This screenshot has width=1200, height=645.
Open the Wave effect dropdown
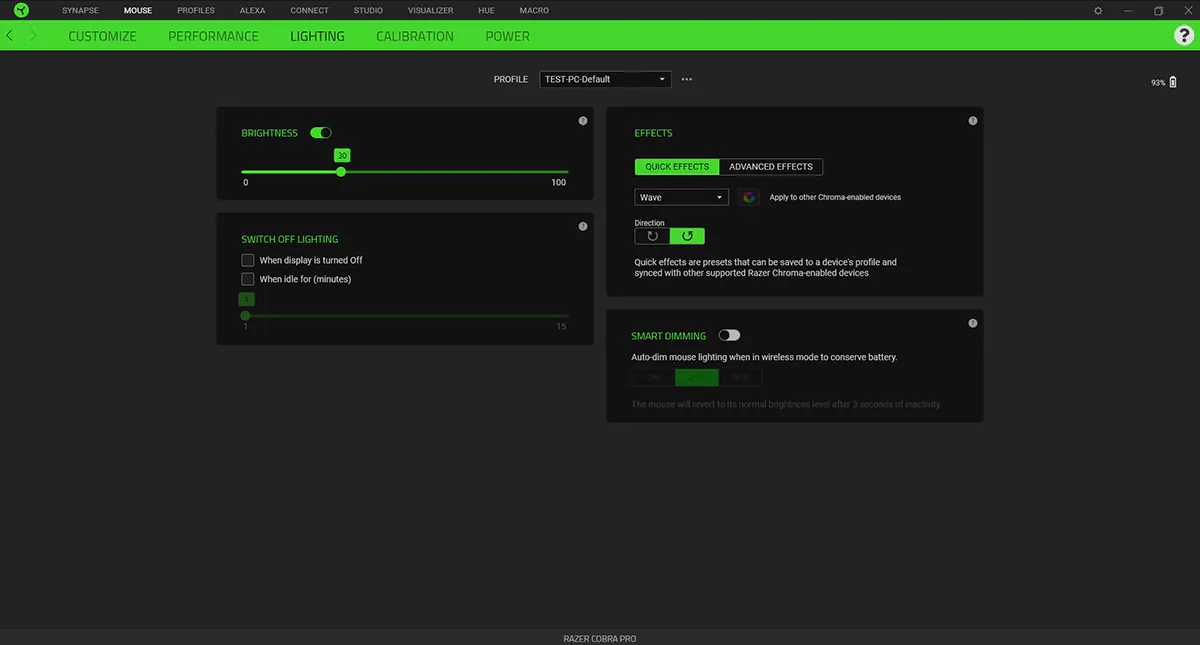coord(682,197)
